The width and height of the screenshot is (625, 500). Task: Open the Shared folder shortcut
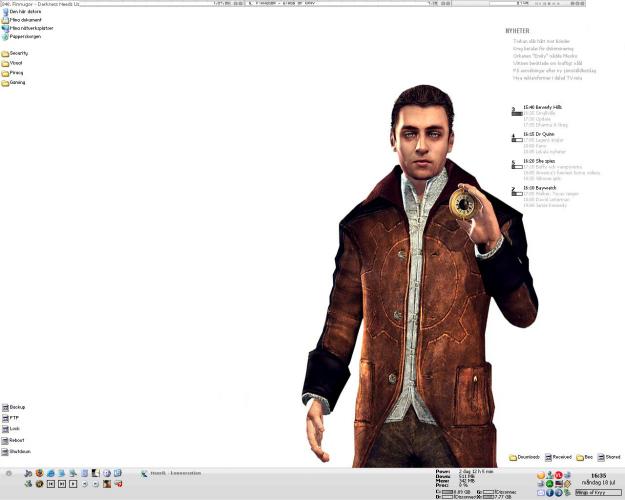coord(607,457)
